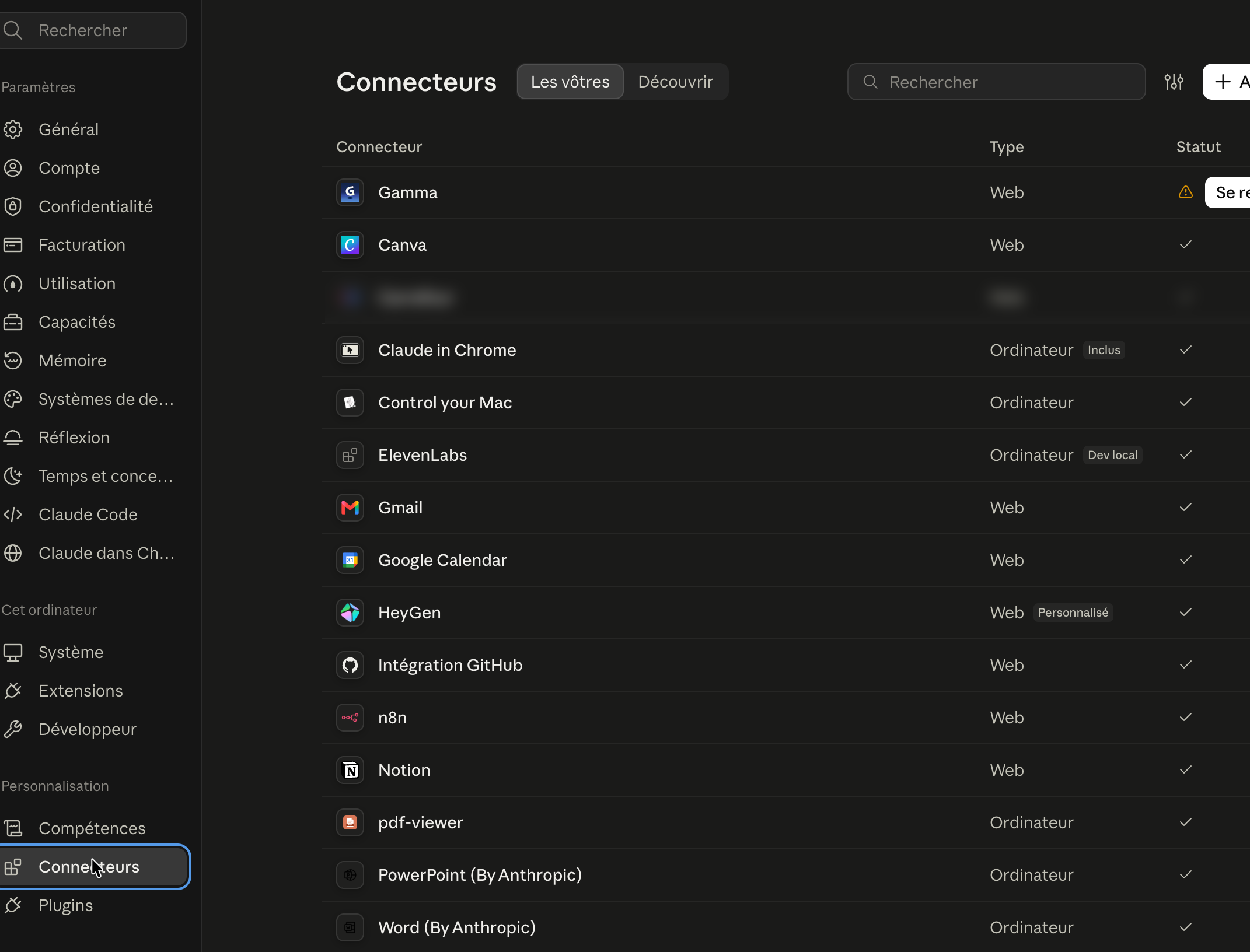The image size is (1250, 952).
Task: Click the Google Calendar icon
Action: pos(350,560)
